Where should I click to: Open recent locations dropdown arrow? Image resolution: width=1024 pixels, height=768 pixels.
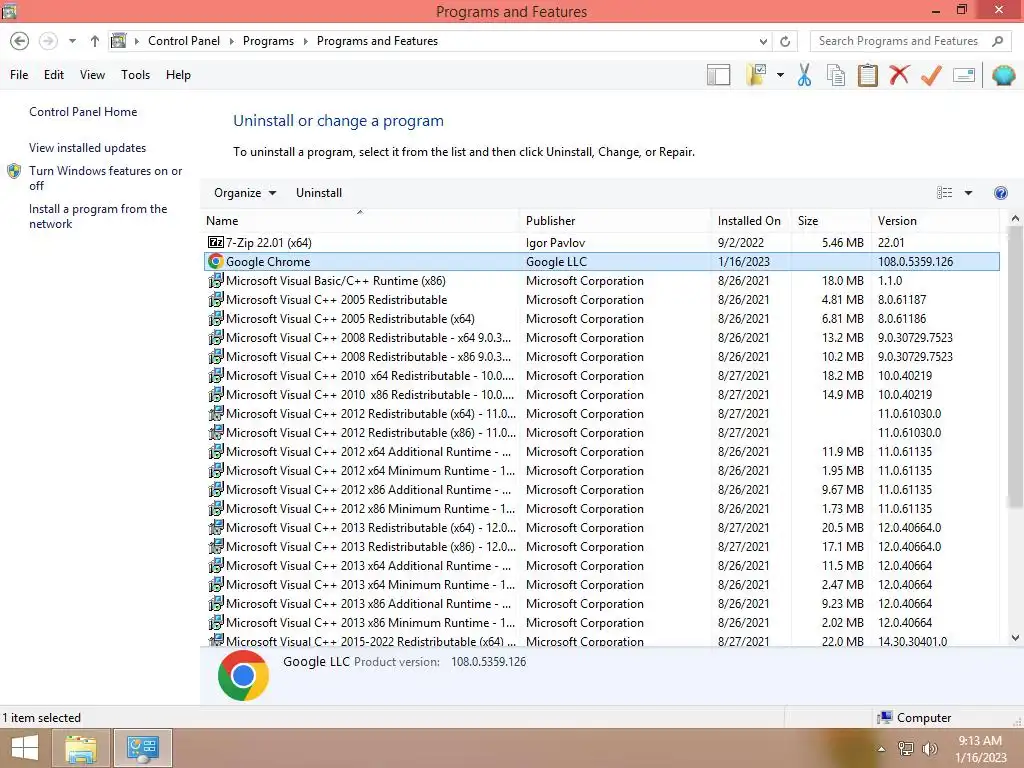click(72, 41)
